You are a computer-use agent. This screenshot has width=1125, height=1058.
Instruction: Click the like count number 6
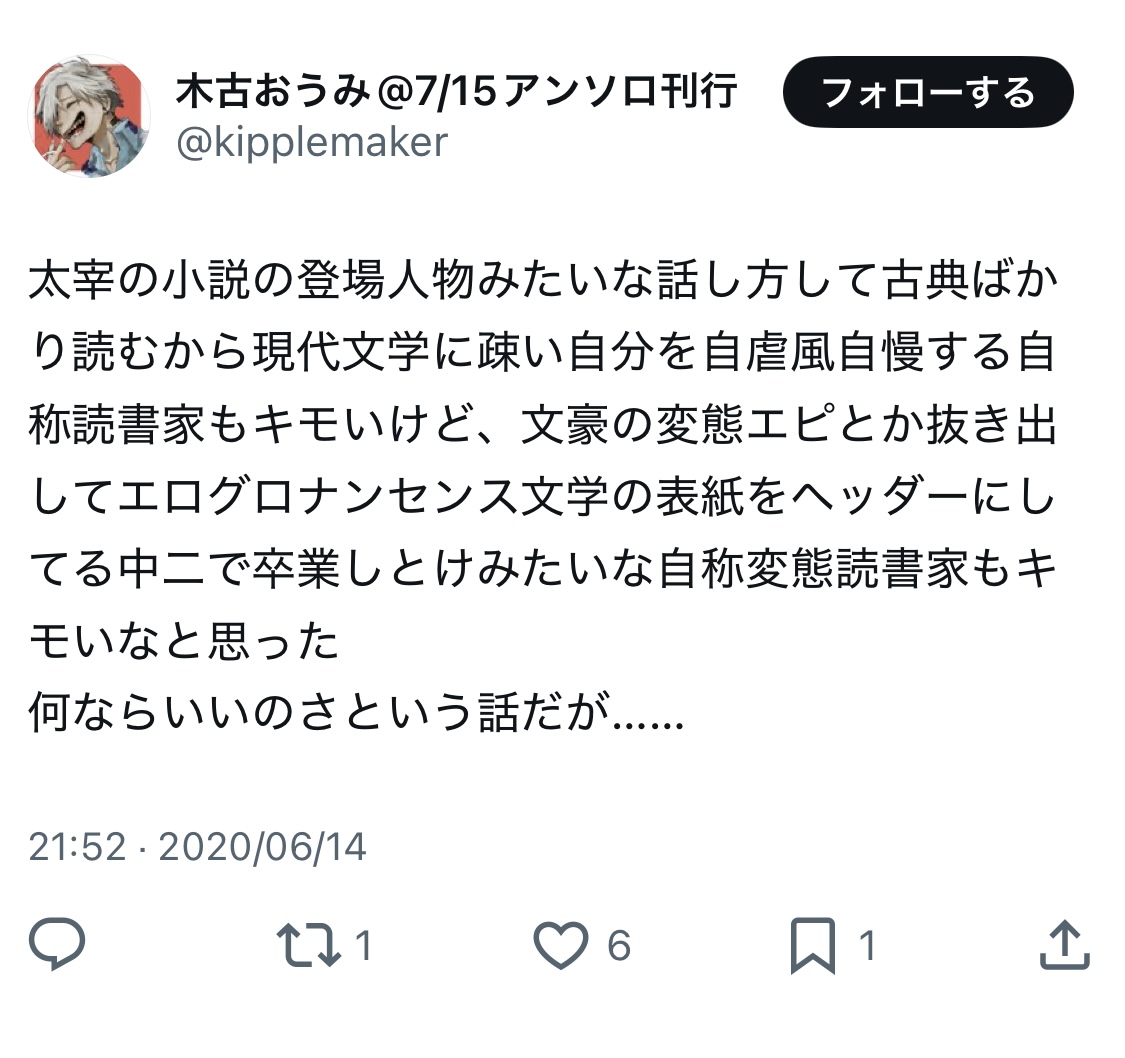(x=618, y=945)
